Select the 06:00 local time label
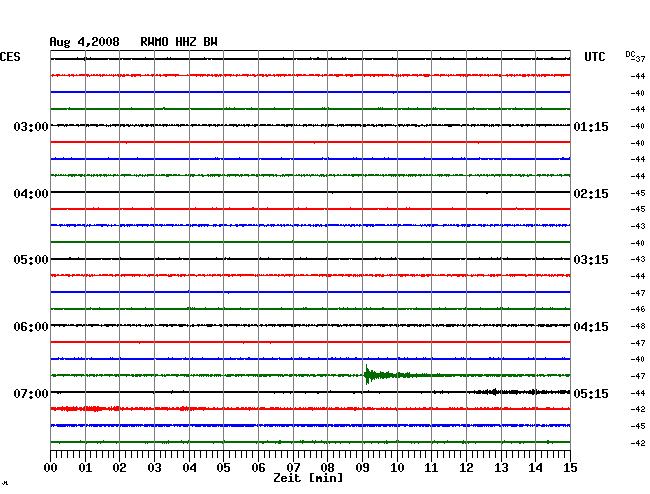 click(31, 327)
